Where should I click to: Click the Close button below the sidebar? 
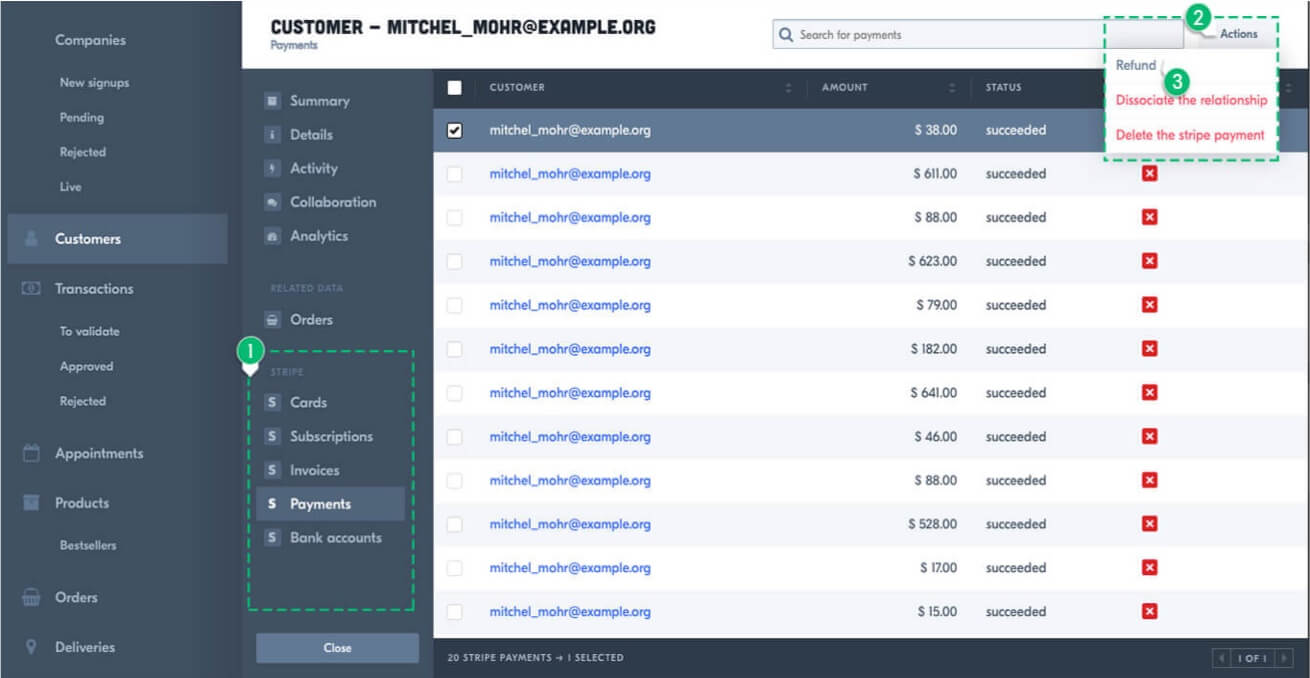point(337,648)
